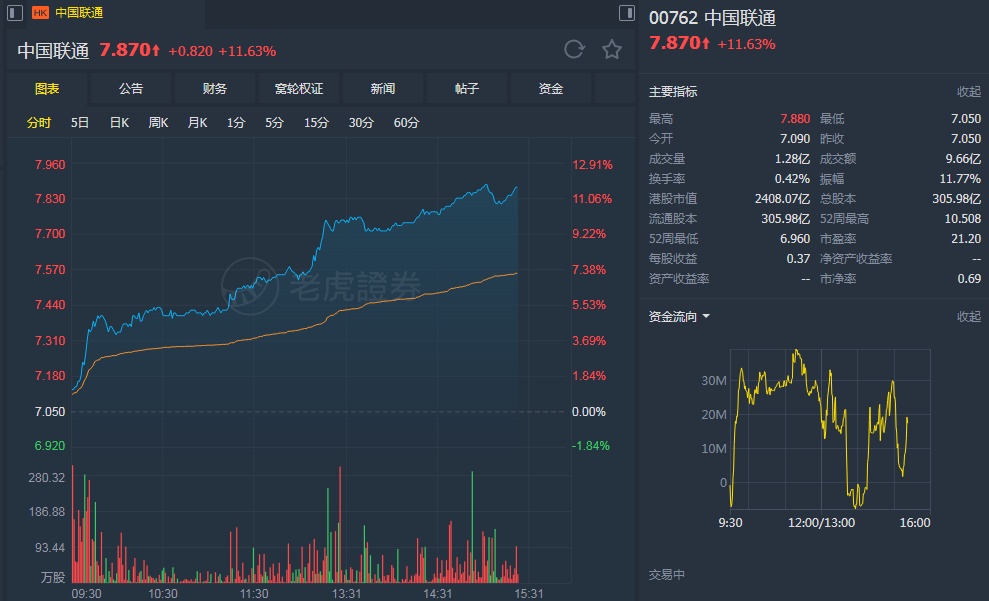Click the 52周最低 value 6.960
This screenshot has height=601, width=989.
coord(795,239)
